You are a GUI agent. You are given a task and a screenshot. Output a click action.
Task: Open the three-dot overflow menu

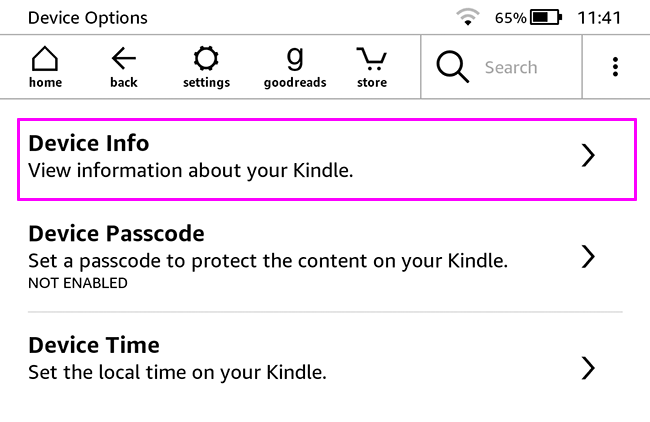pyautogui.click(x=615, y=67)
